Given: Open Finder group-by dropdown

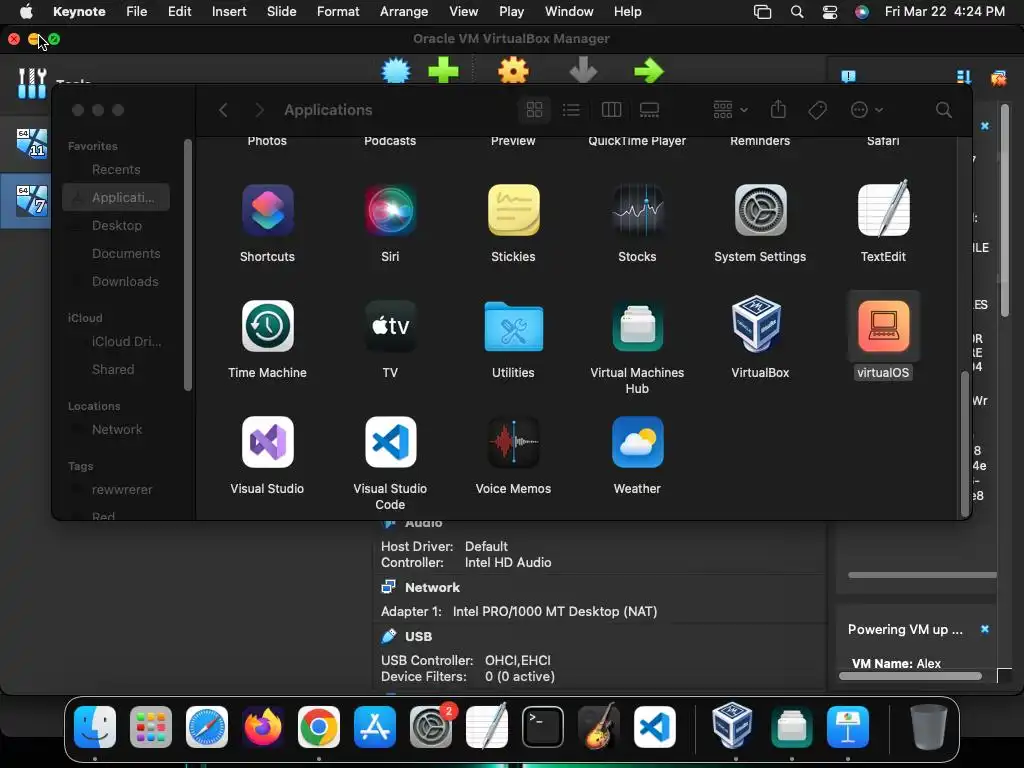Looking at the screenshot, I should pos(730,110).
